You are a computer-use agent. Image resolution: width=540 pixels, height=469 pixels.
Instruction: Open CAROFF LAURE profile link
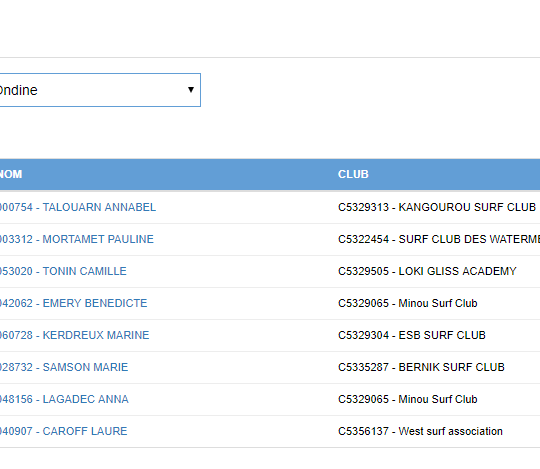pyautogui.click(x=63, y=431)
